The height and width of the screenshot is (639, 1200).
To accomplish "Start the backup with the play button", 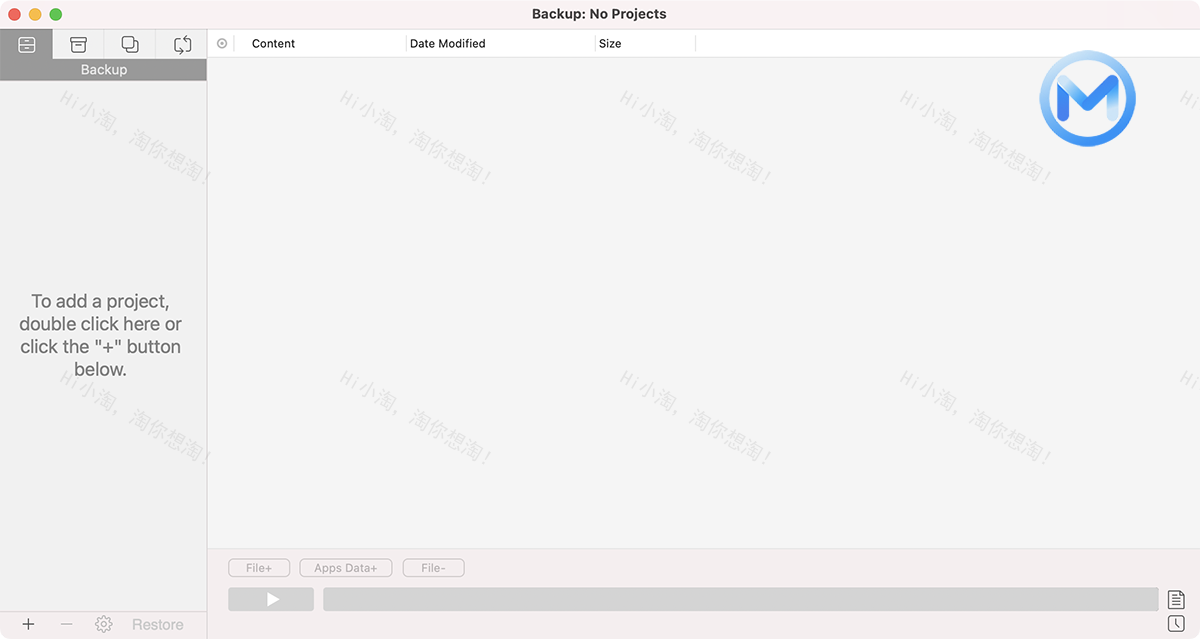I will [x=271, y=599].
